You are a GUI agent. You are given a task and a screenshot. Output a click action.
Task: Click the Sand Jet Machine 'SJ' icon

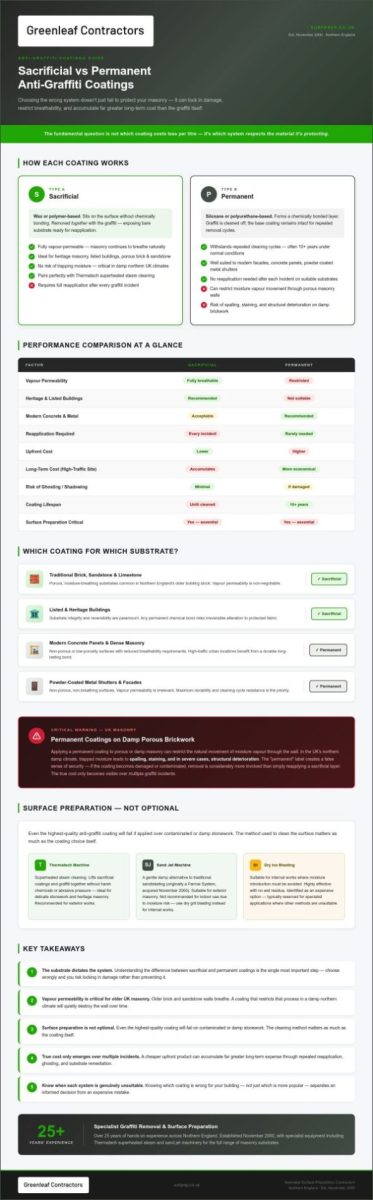point(147,864)
